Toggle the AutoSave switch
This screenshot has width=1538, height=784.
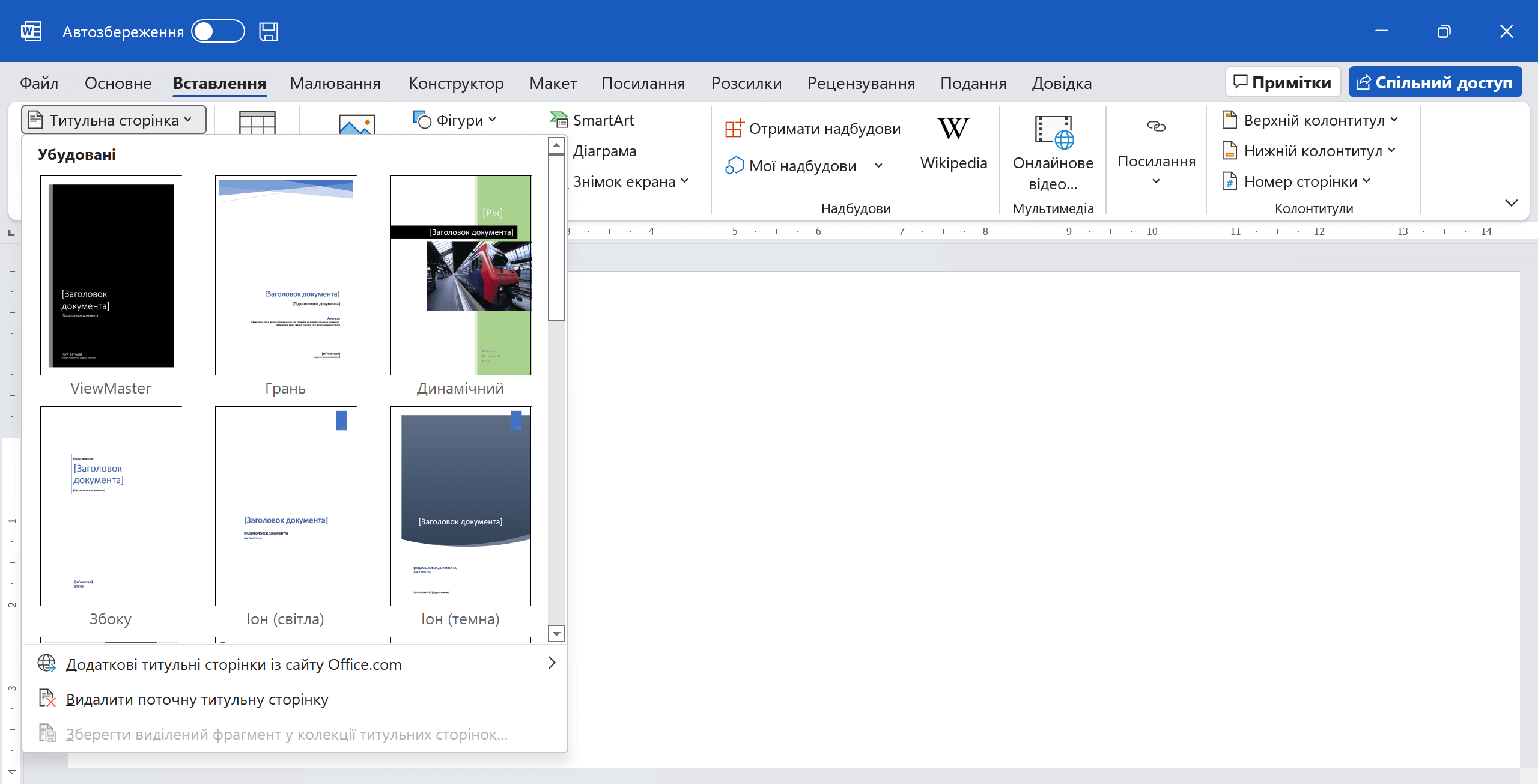tap(217, 31)
